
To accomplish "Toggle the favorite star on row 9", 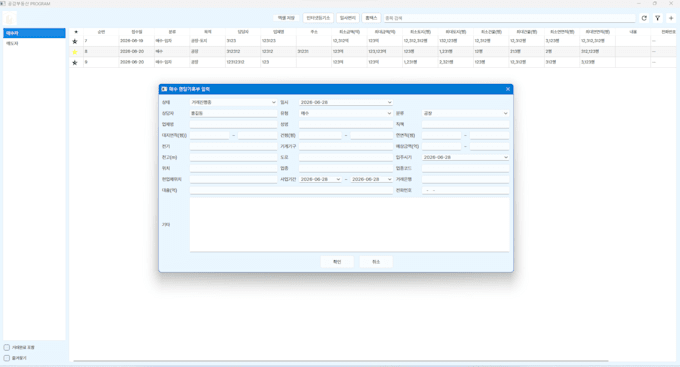I will pos(75,63).
